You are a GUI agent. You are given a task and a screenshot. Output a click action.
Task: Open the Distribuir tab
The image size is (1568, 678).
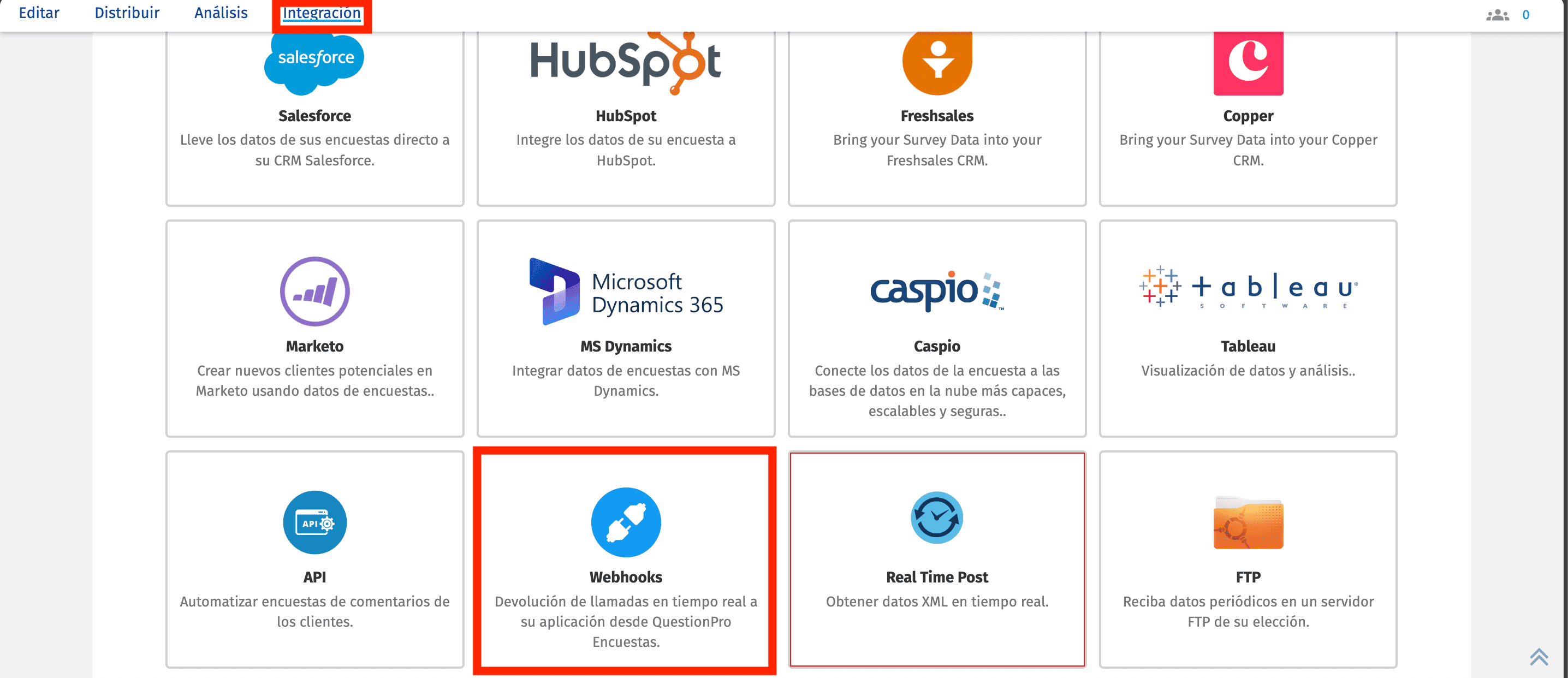[127, 13]
